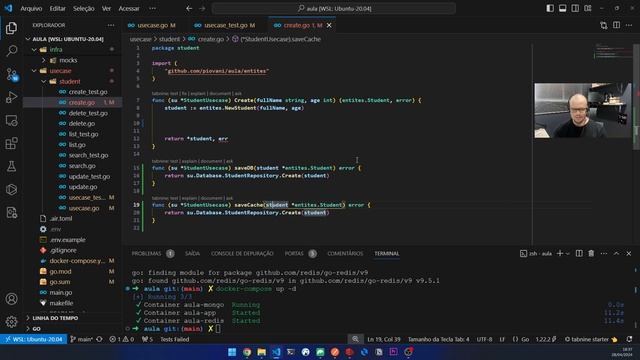This screenshot has height=360, width=640.
Task: Go forward with the navigation arrow
Action: click(x=202, y=8)
